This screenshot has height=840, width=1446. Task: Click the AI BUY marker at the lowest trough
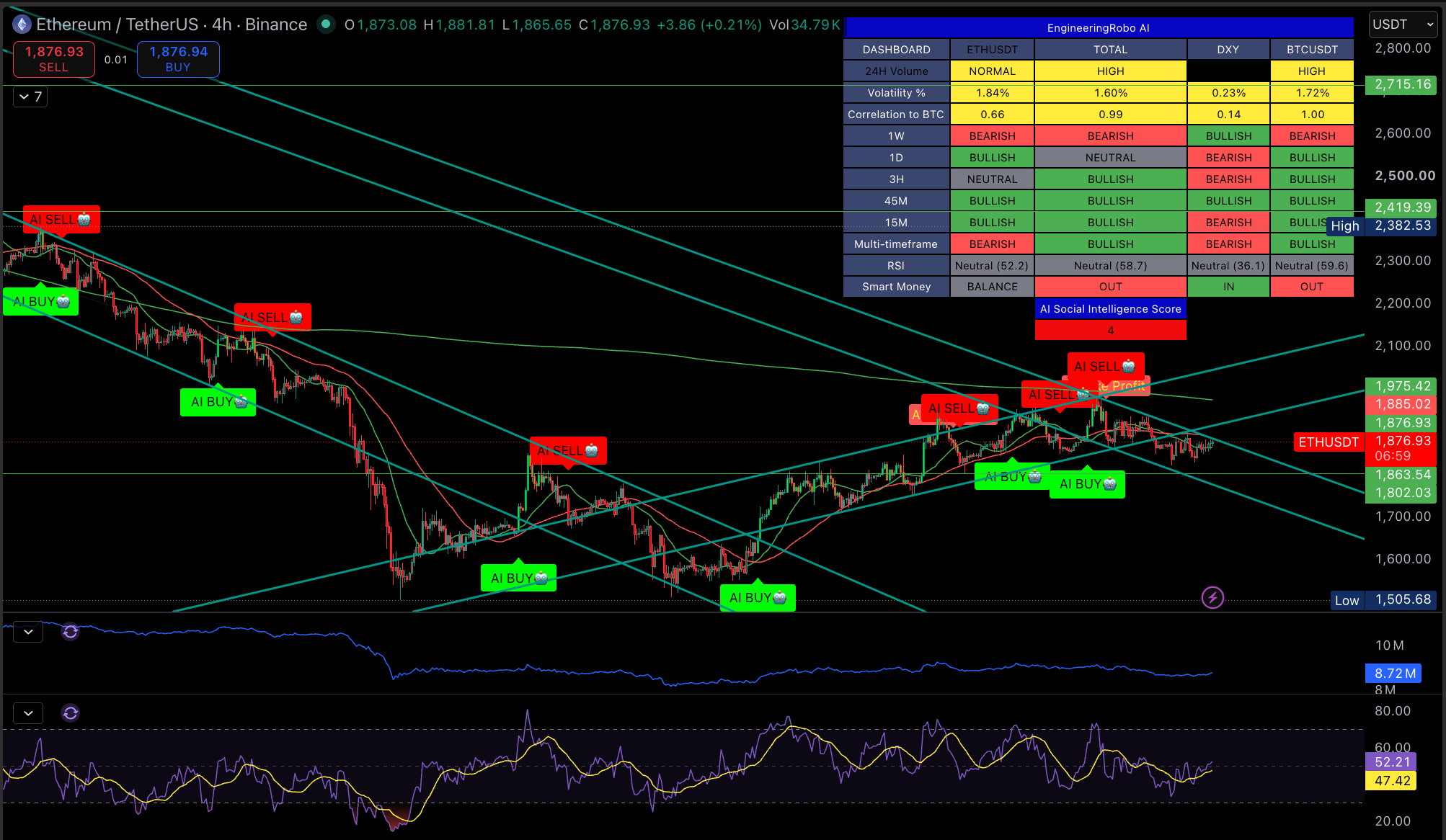click(x=758, y=598)
